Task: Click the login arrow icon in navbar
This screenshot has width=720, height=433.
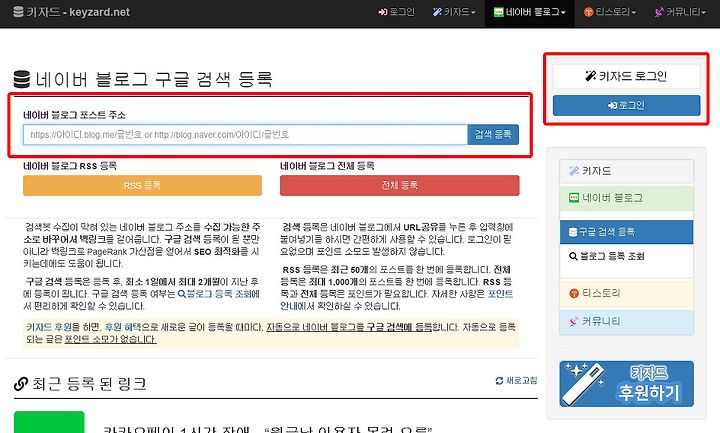Action: (x=382, y=12)
